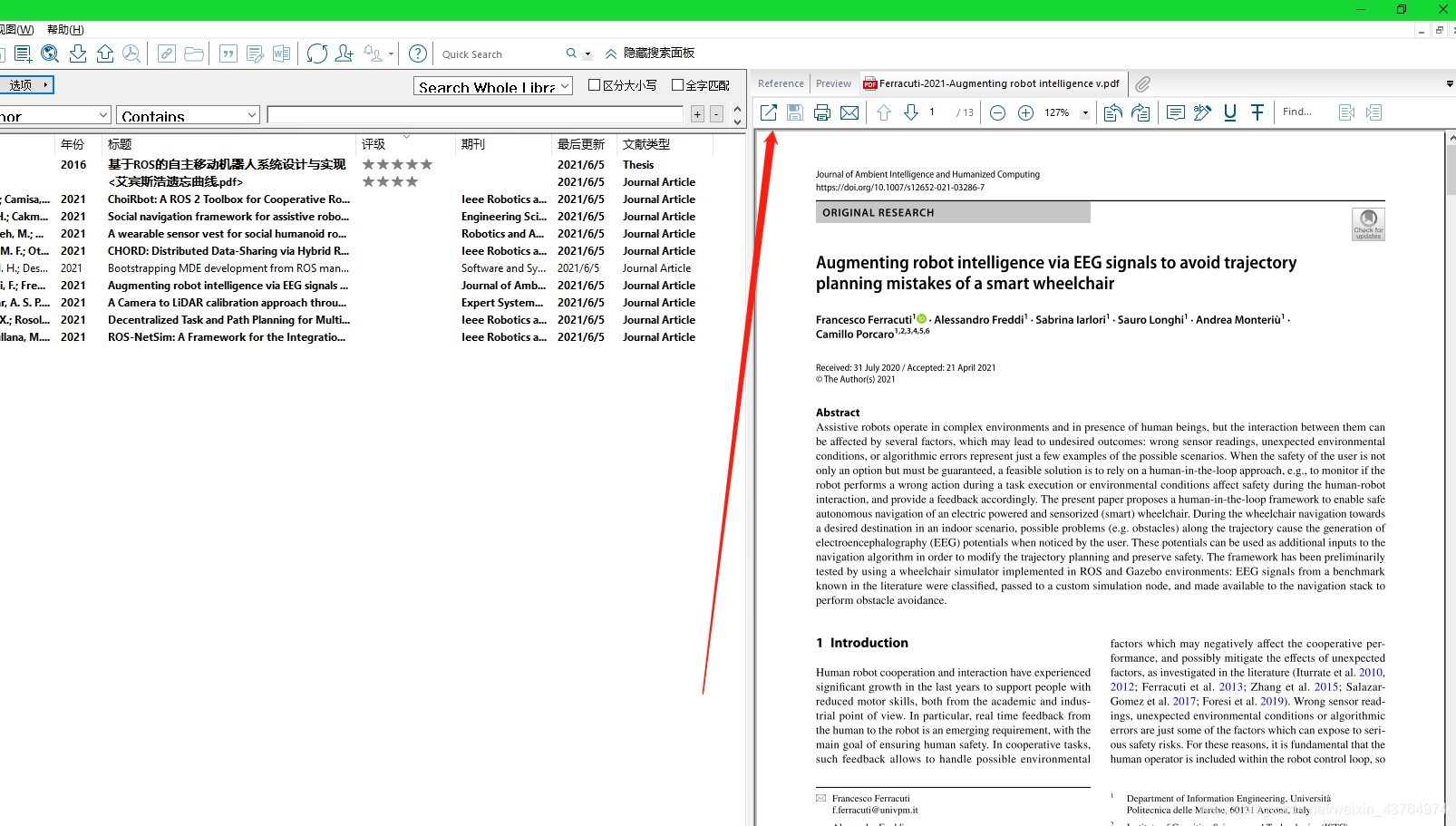Open the Contains operator dropdown
This screenshot has width=1456, height=826.
pos(189,115)
